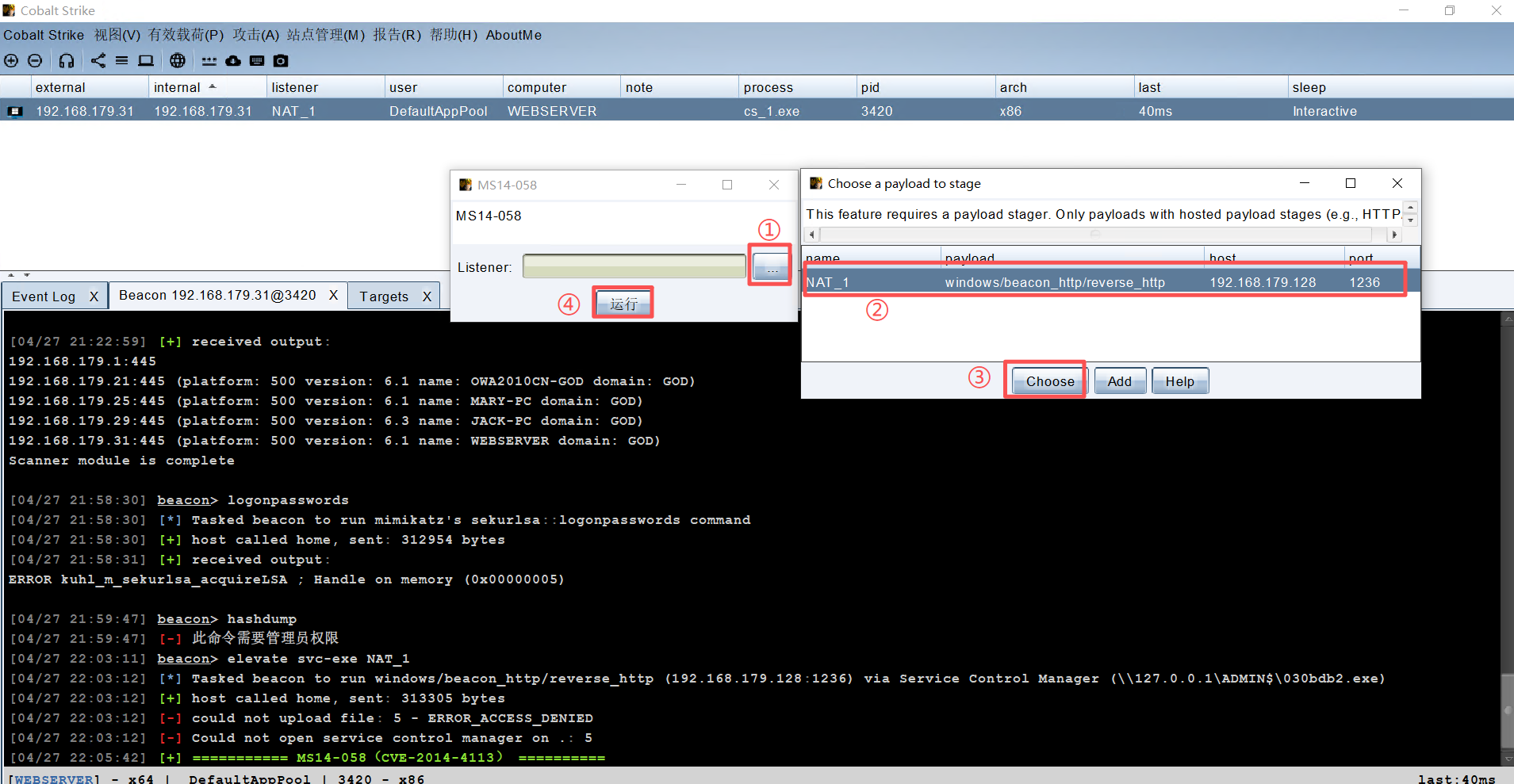Image resolution: width=1514 pixels, height=784 pixels.
Task: Click session row user DefaultAppPool
Action: tap(439, 112)
